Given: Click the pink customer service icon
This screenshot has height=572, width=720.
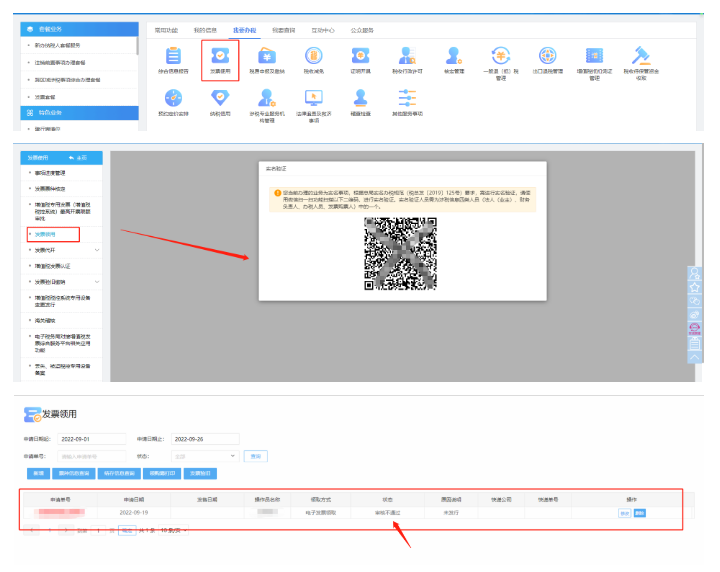Looking at the screenshot, I should pos(695,329).
